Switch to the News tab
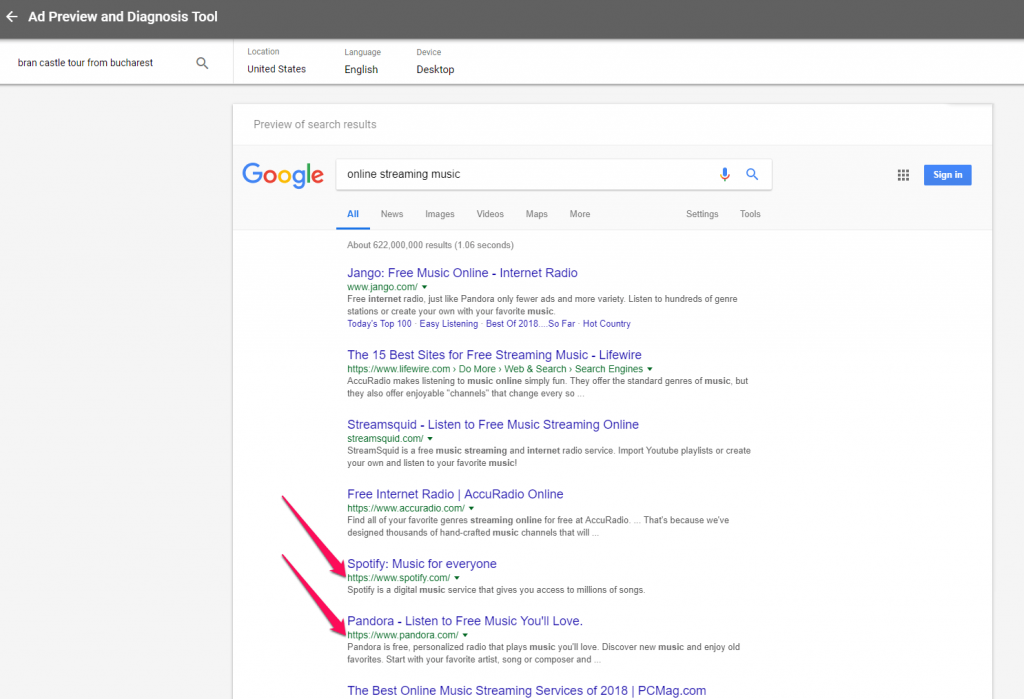 click(392, 214)
